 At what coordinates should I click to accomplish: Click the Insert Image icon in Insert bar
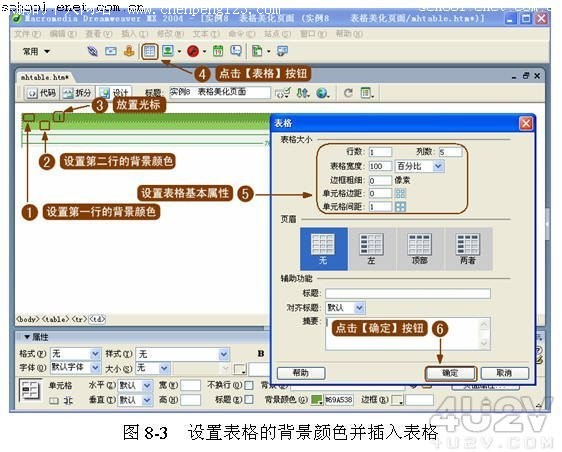point(167,51)
